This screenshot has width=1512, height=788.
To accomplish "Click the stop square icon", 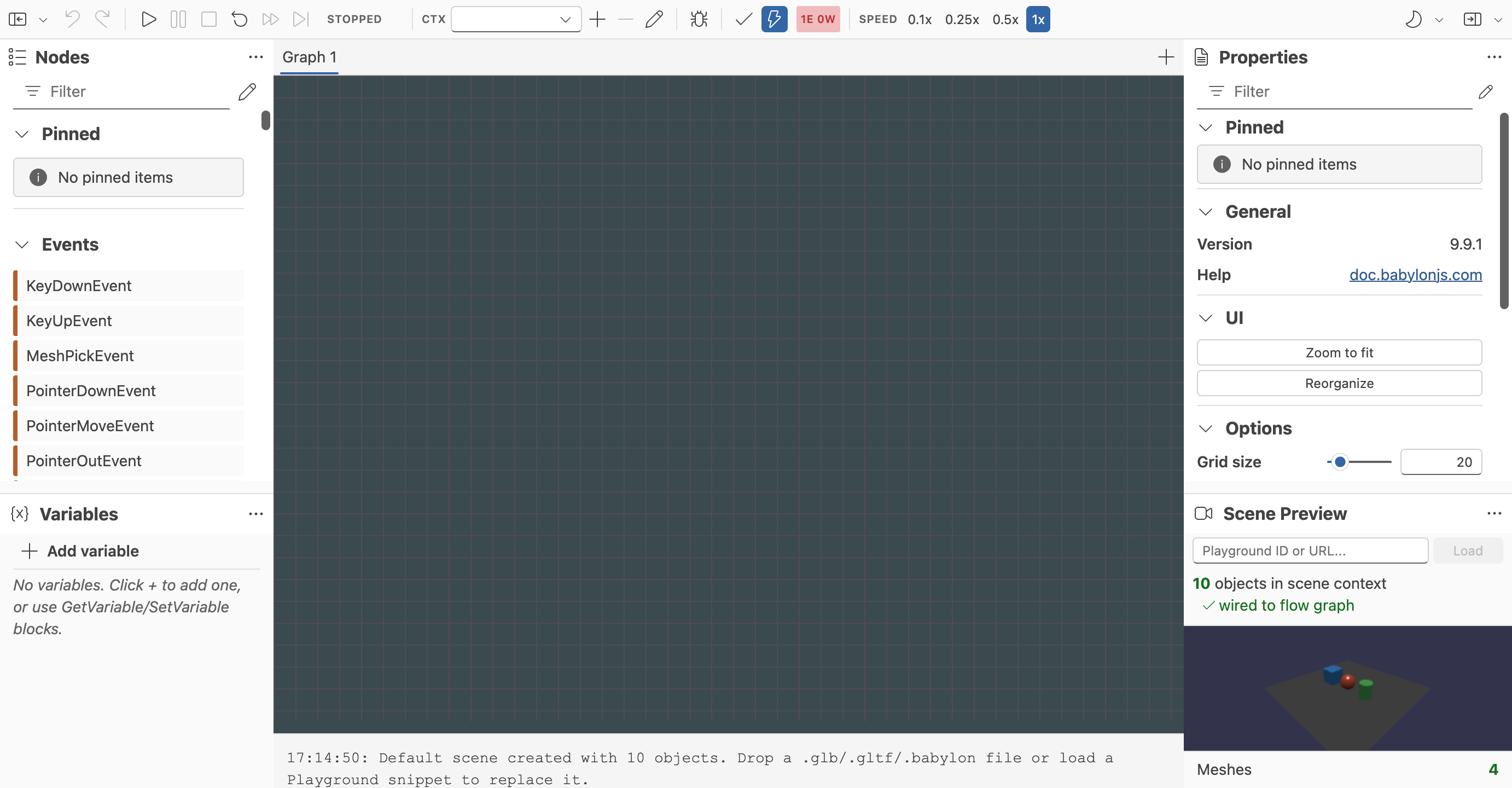I will pyautogui.click(x=208, y=19).
